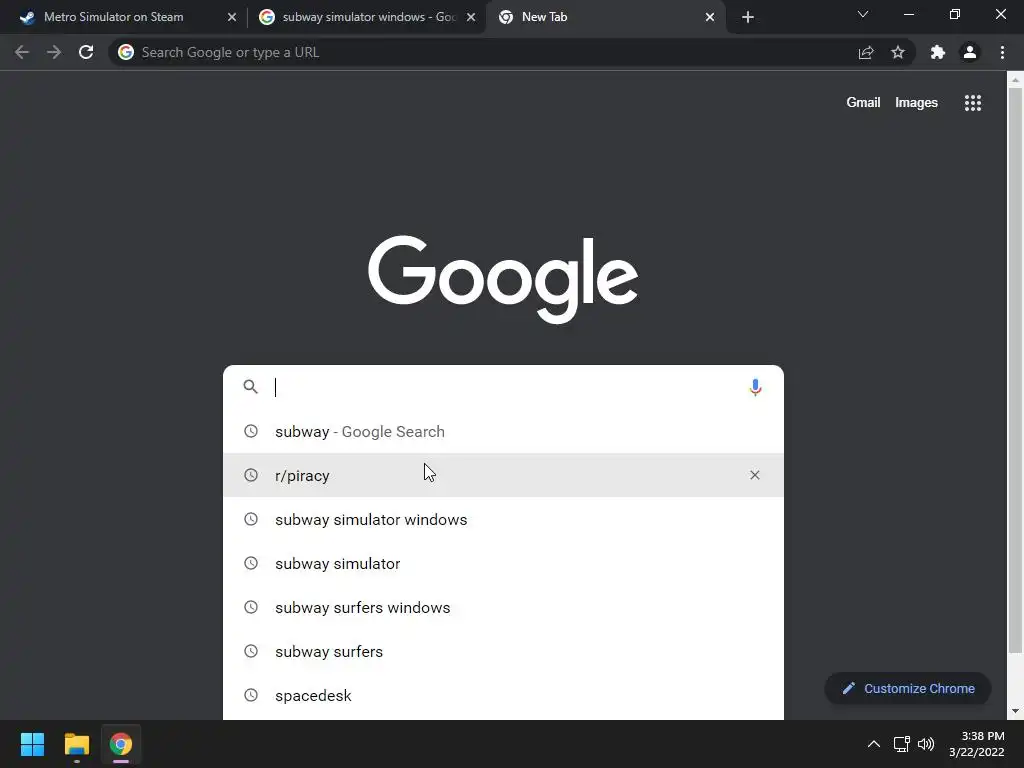Image resolution: width=1024 pixels, height=768 pixels.
Task: Click the browser forward arrow
Action: click(54, 52)
